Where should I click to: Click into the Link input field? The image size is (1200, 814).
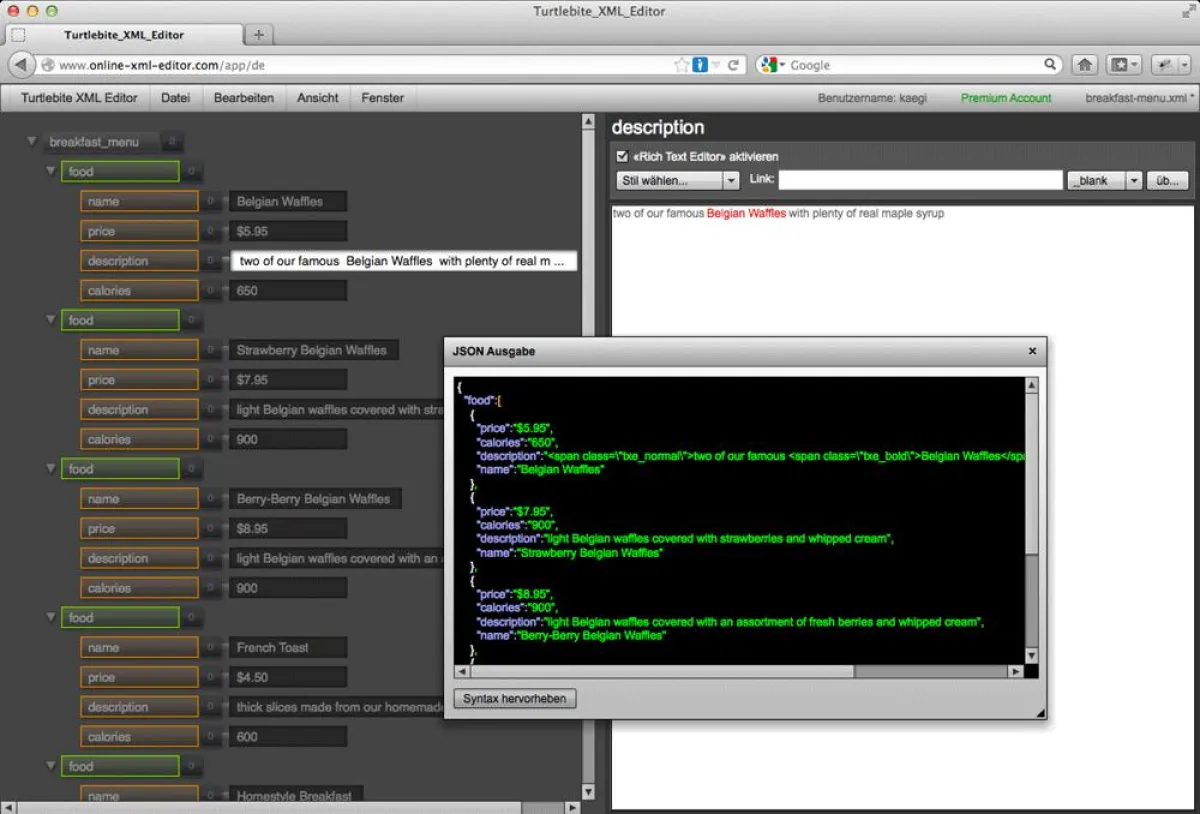[918, 180]
